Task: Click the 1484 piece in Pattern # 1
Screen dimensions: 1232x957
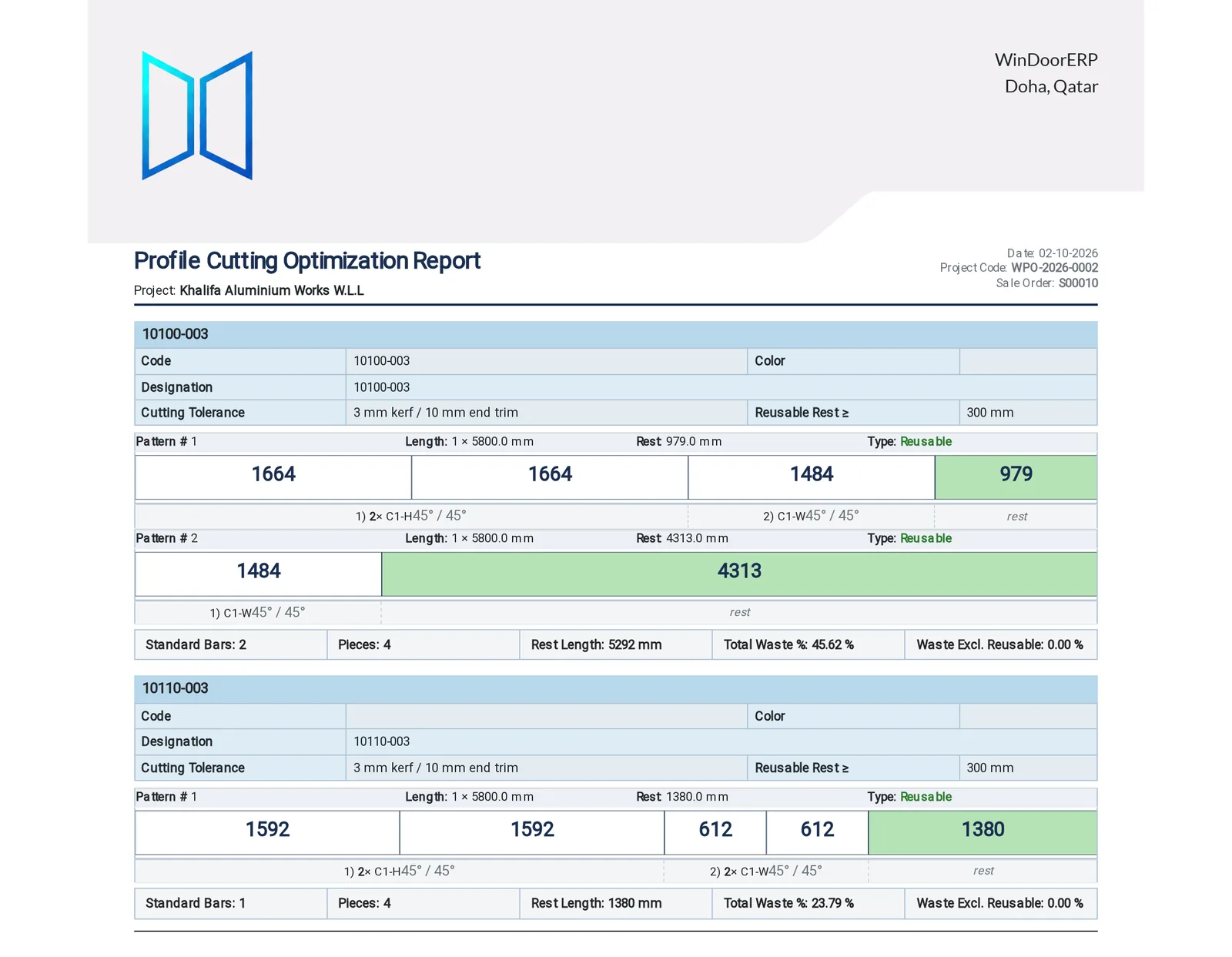Action: (x=812, y=477)
